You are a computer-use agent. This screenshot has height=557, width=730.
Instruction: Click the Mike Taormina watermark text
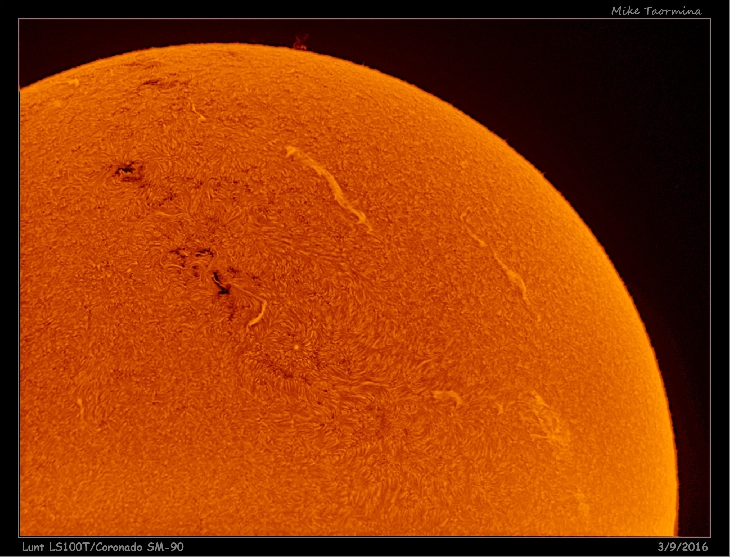pyautogui.click(x=656, y=11)
